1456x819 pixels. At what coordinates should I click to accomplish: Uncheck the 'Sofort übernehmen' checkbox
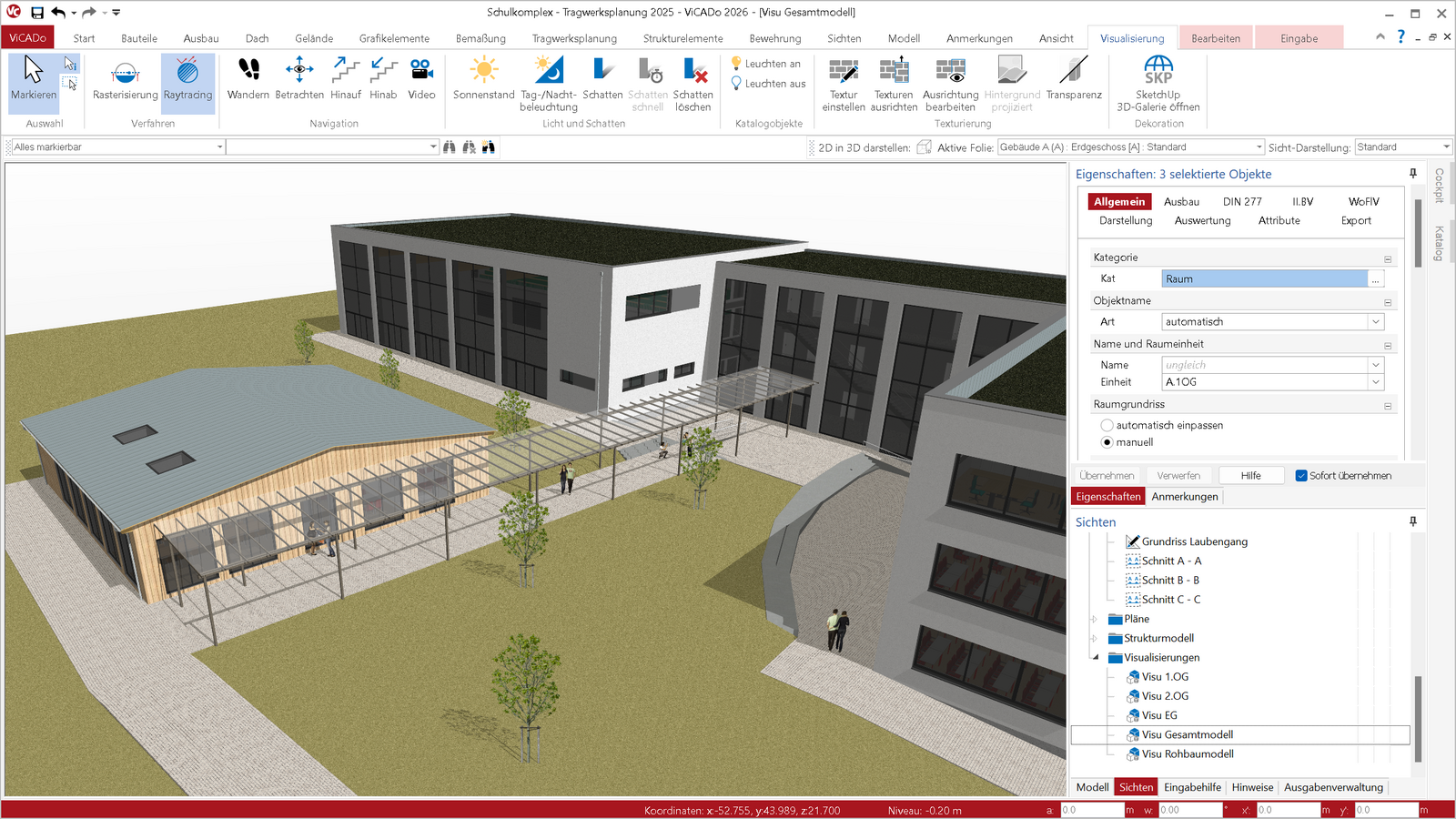coord(1301,476)
